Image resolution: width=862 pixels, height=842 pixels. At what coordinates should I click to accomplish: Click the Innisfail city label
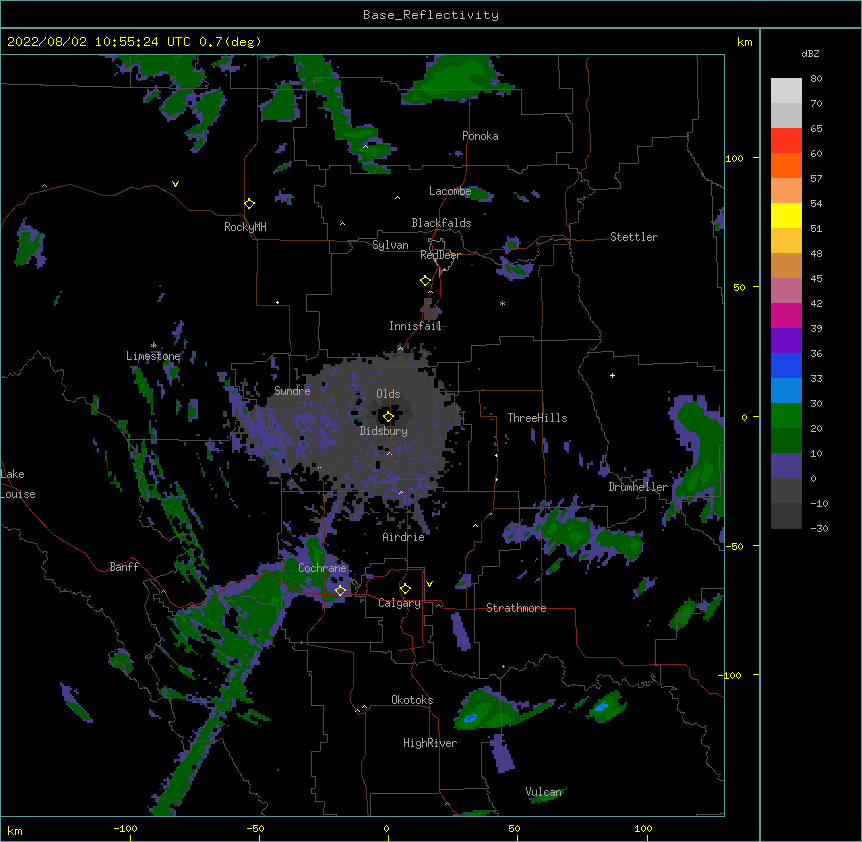click(x=415, y=326)
